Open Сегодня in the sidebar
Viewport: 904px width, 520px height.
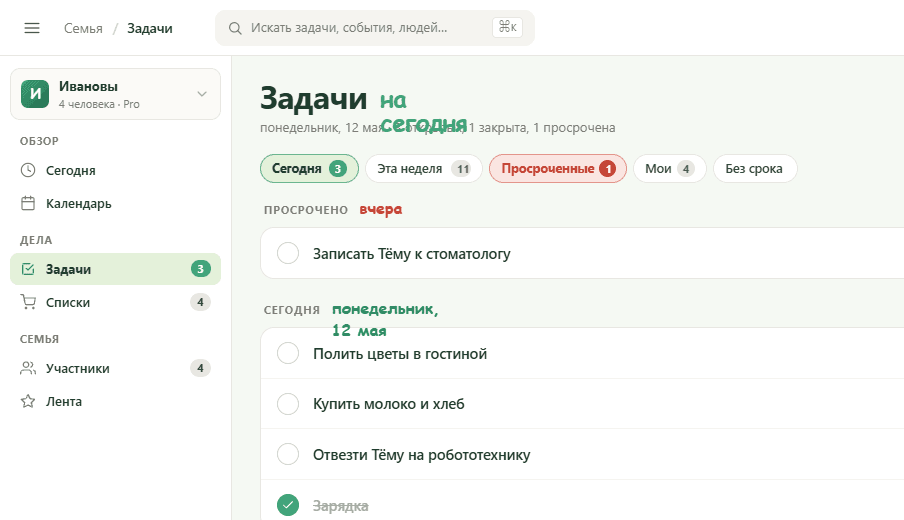tap(115, 170)
